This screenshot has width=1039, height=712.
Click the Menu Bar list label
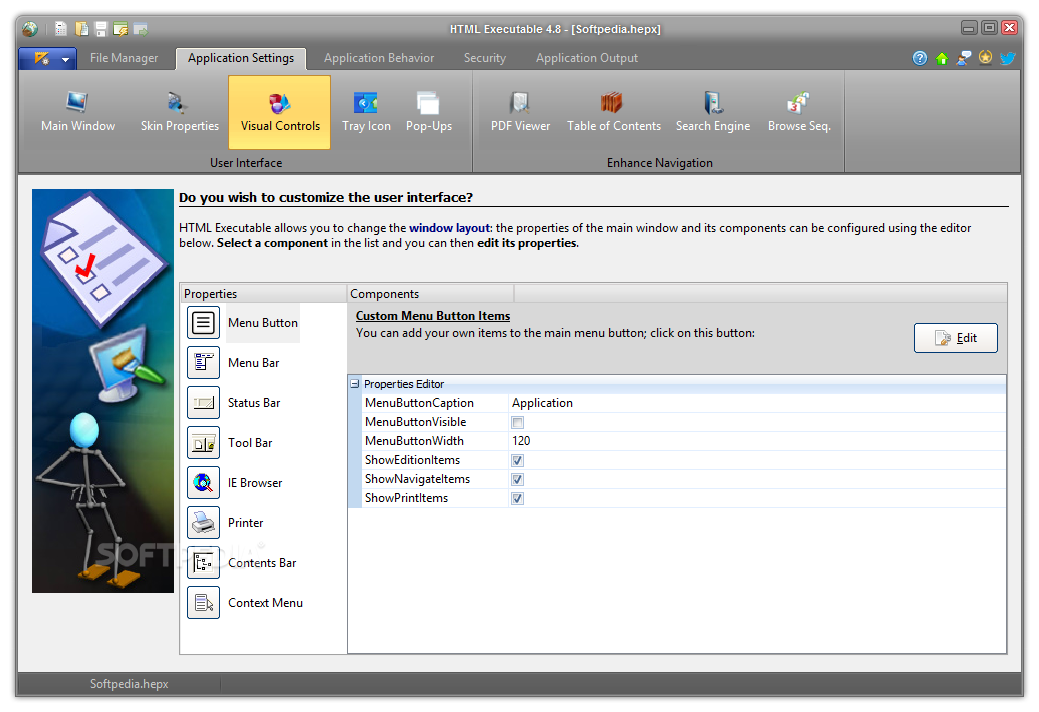(254, 363)
